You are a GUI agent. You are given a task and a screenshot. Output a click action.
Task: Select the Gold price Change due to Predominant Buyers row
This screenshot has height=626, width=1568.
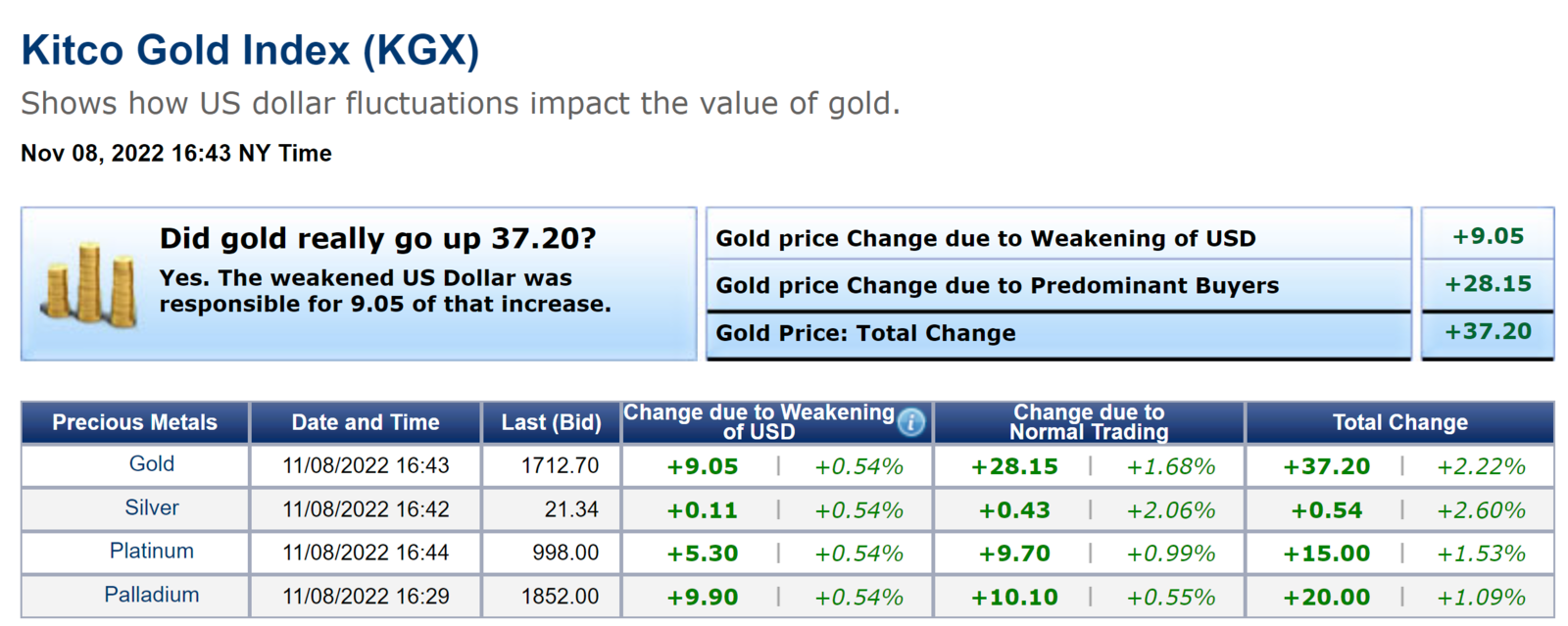pos(998,286)
